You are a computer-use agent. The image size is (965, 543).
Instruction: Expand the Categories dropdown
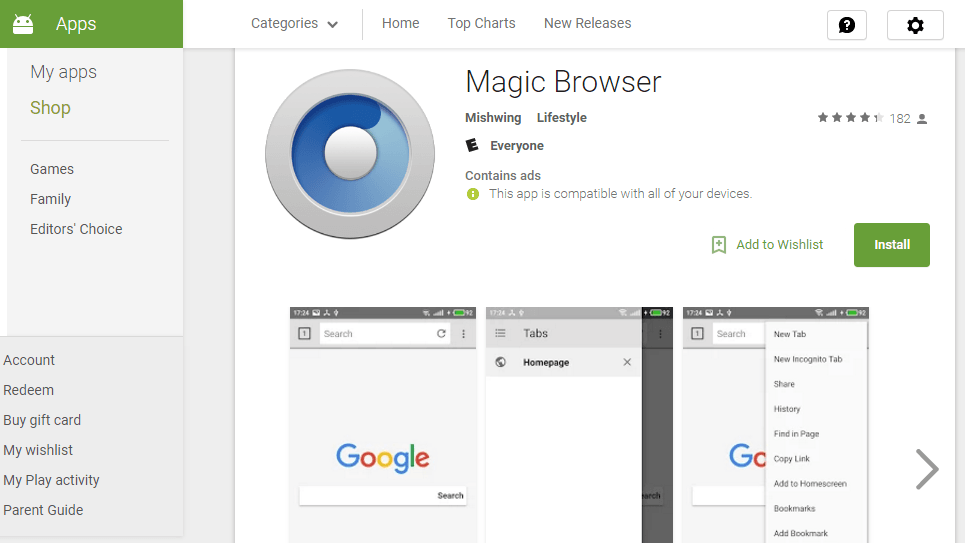pos(294,23)
